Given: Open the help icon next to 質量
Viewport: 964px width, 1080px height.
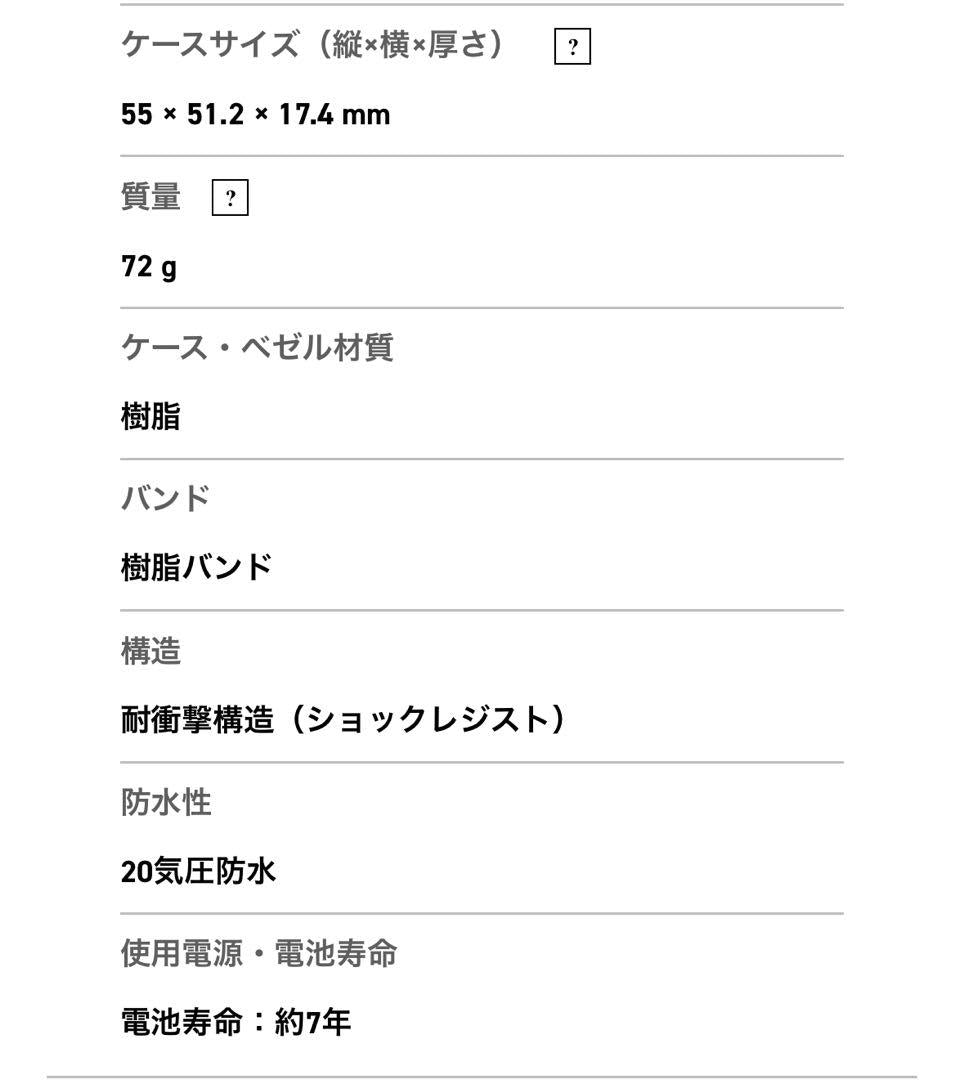Looking at the screenshot, I should pos(230,199).
